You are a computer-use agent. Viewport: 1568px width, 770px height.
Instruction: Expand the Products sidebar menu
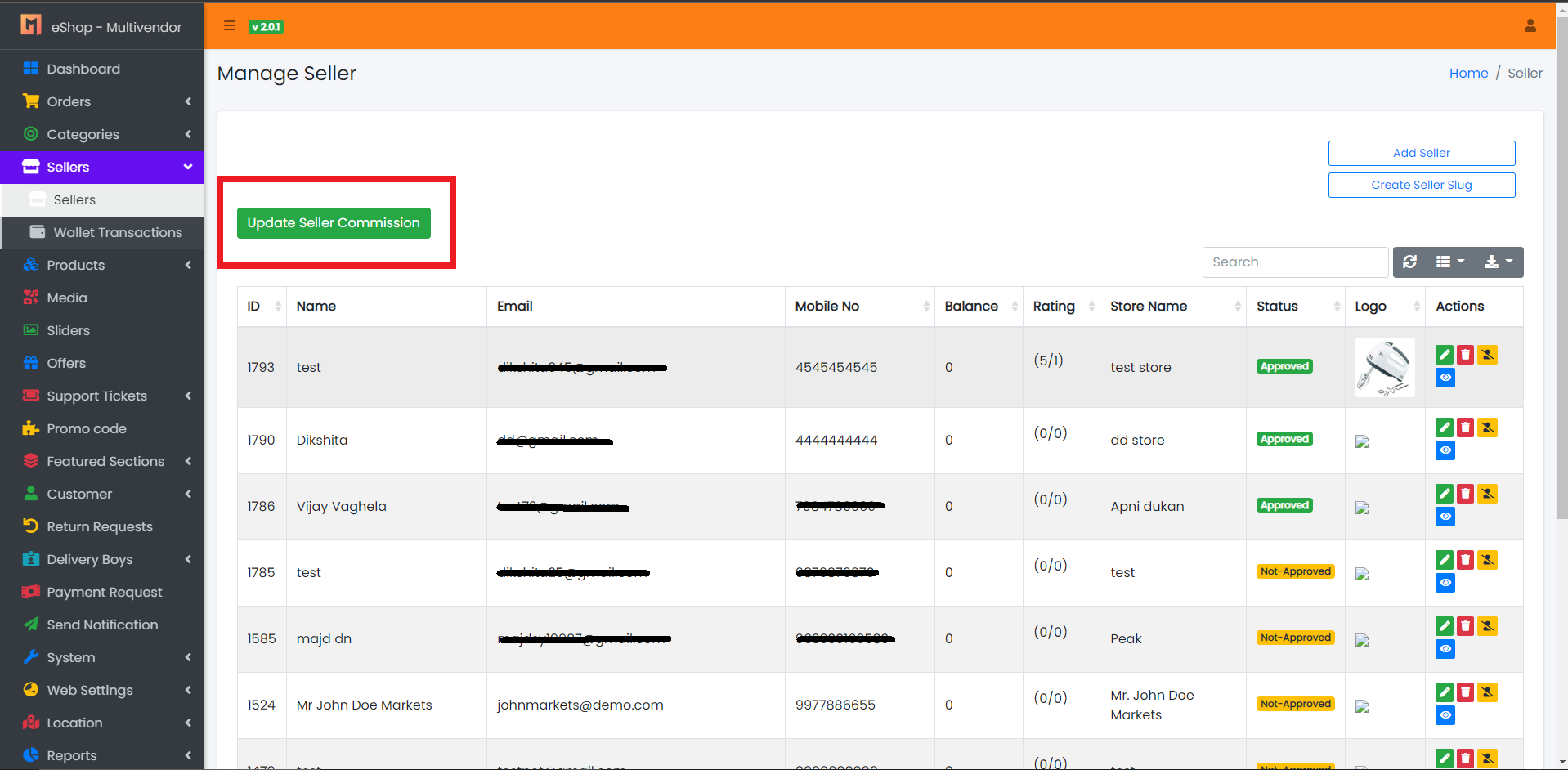pos(102,265)
